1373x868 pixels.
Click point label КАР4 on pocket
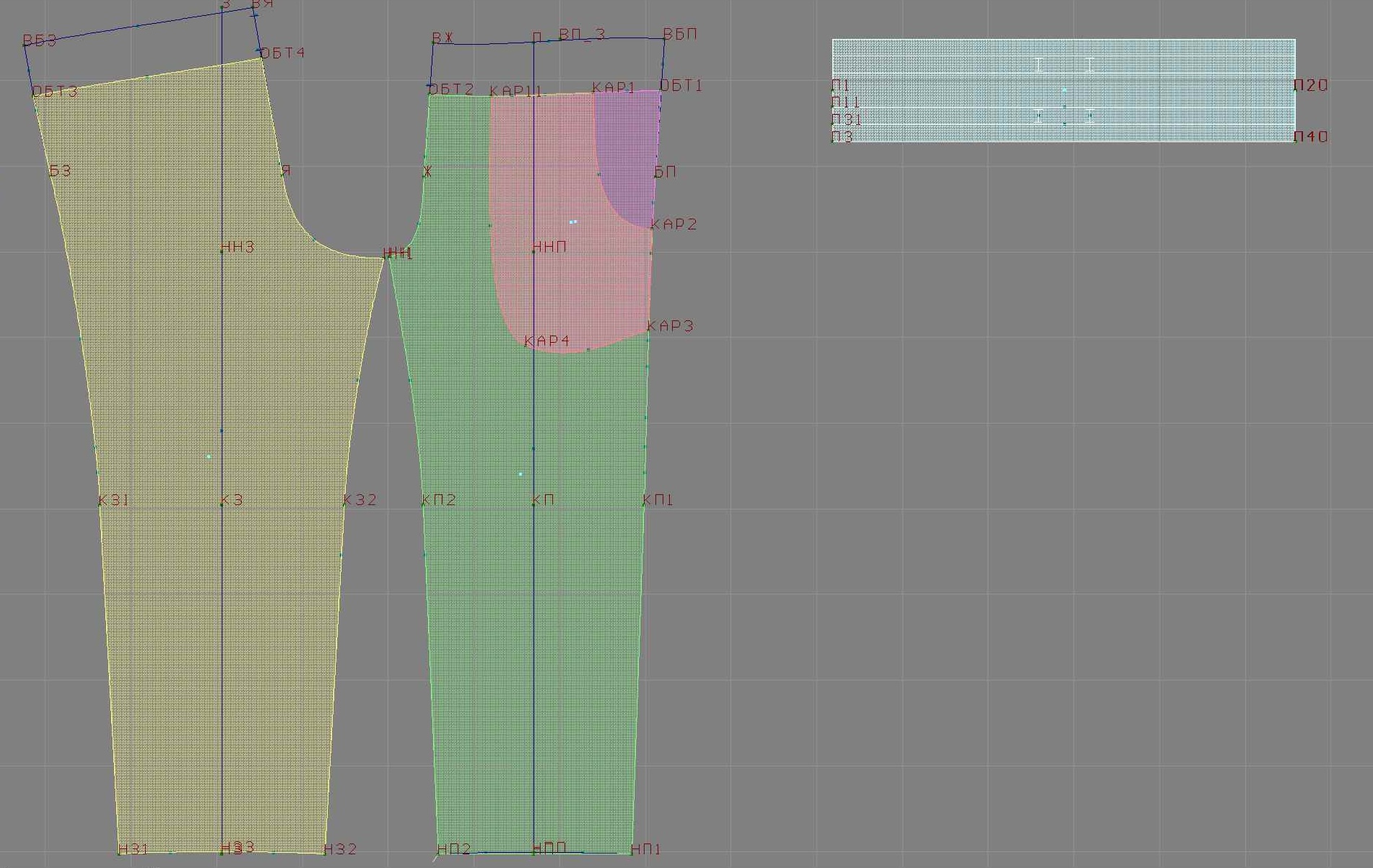(546, 341)
